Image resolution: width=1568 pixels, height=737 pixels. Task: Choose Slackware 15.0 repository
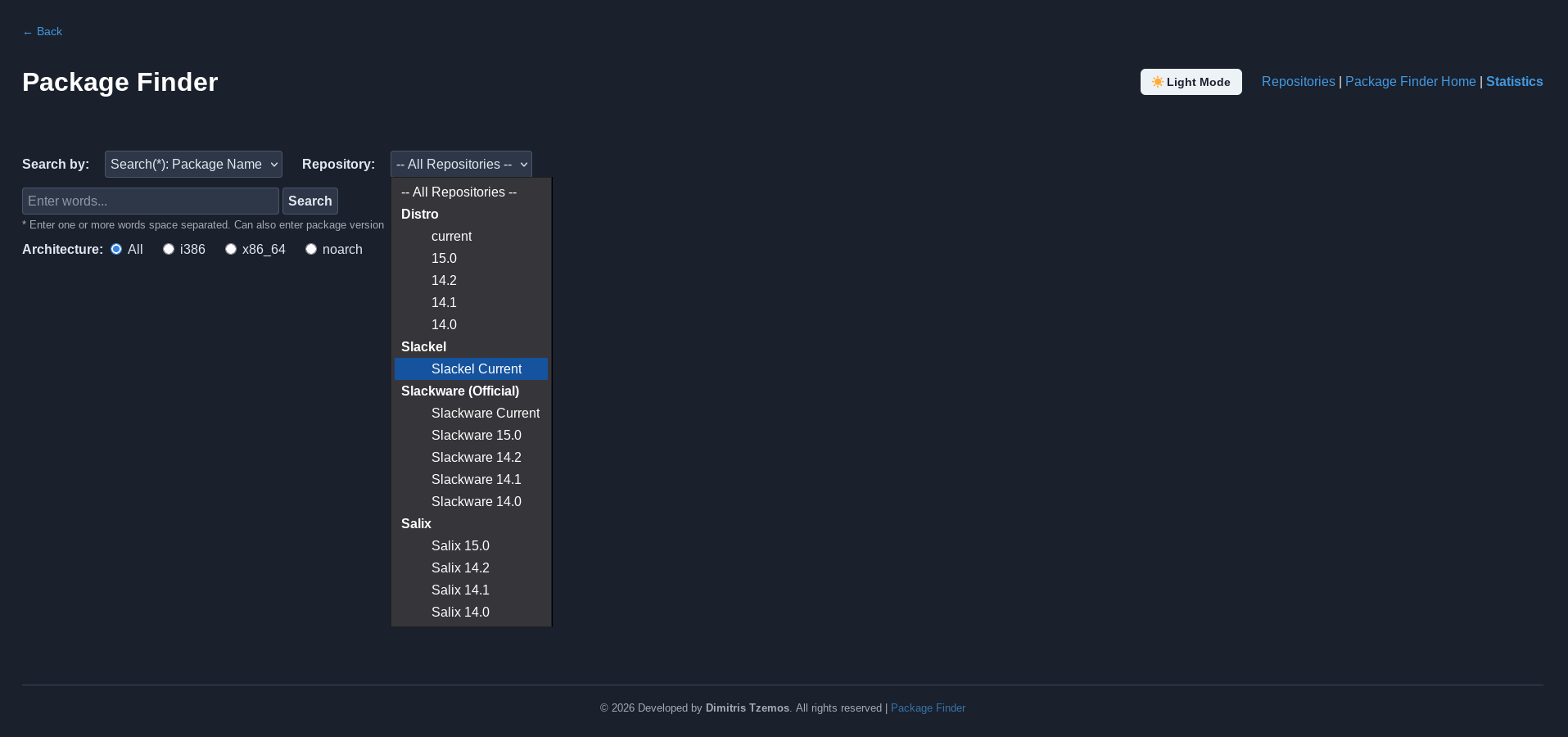471,436
